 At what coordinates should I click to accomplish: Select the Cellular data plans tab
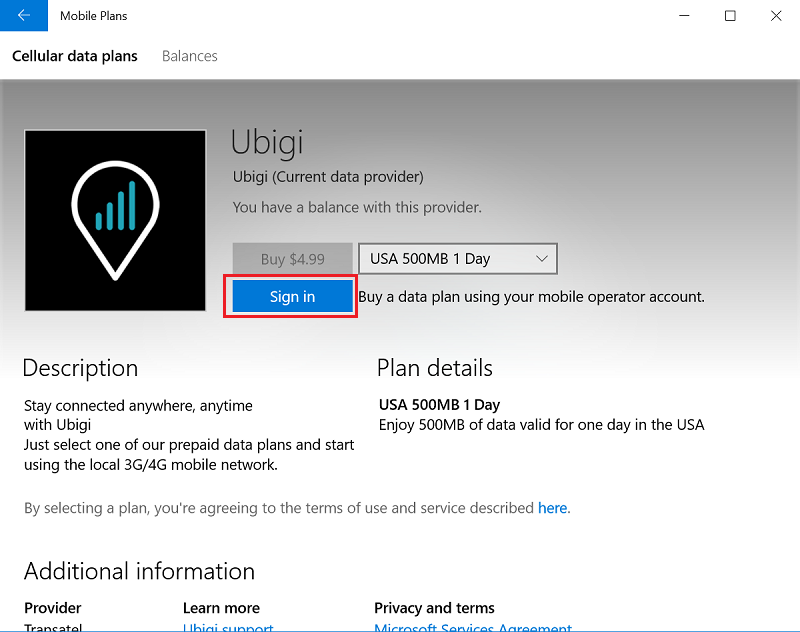74,56
